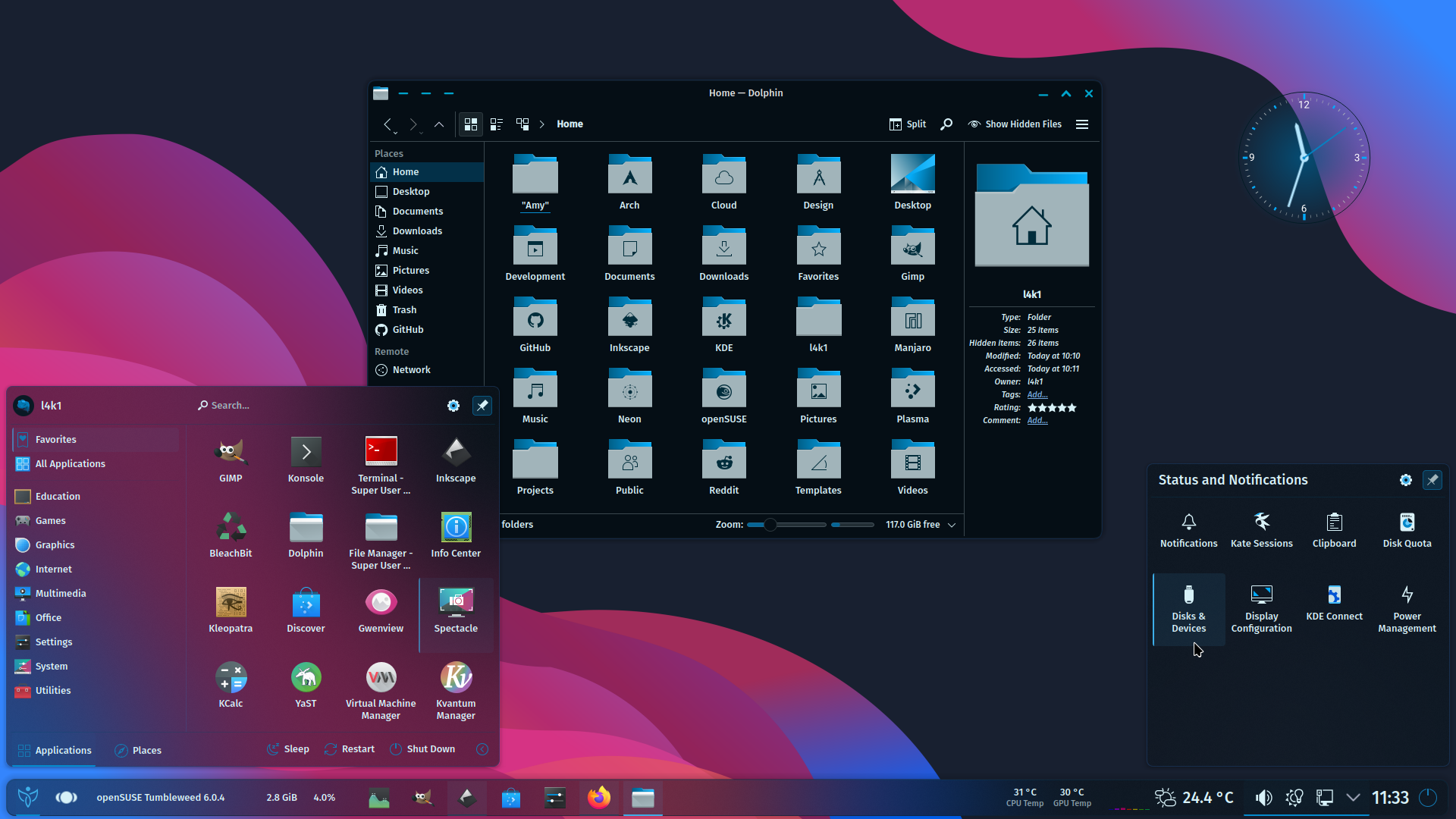Select Multimedia category in launcher
1456x819 pixels.
coord(96,593)
